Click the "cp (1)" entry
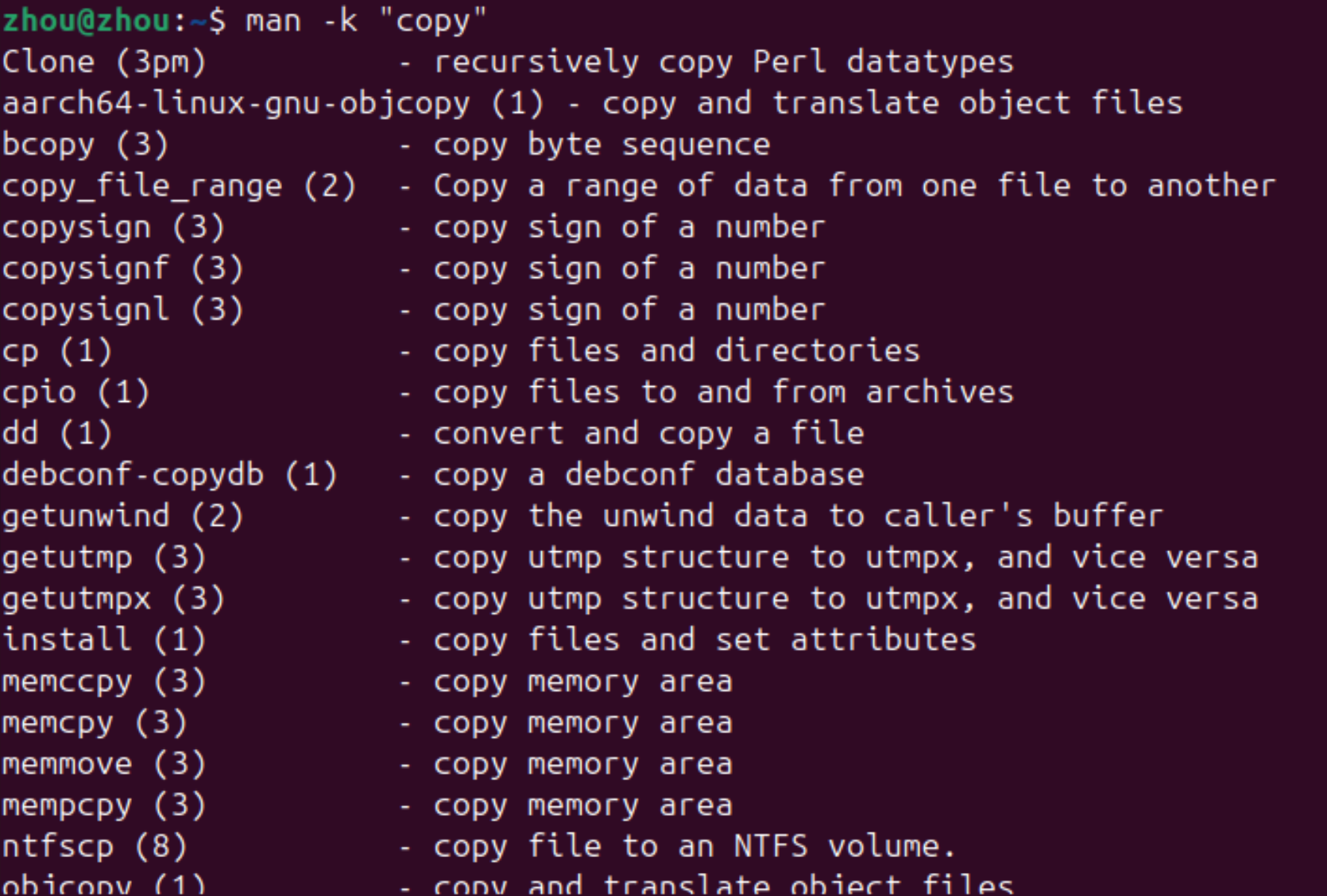This screenshot has width=1327, height=896. click(57, 351)
